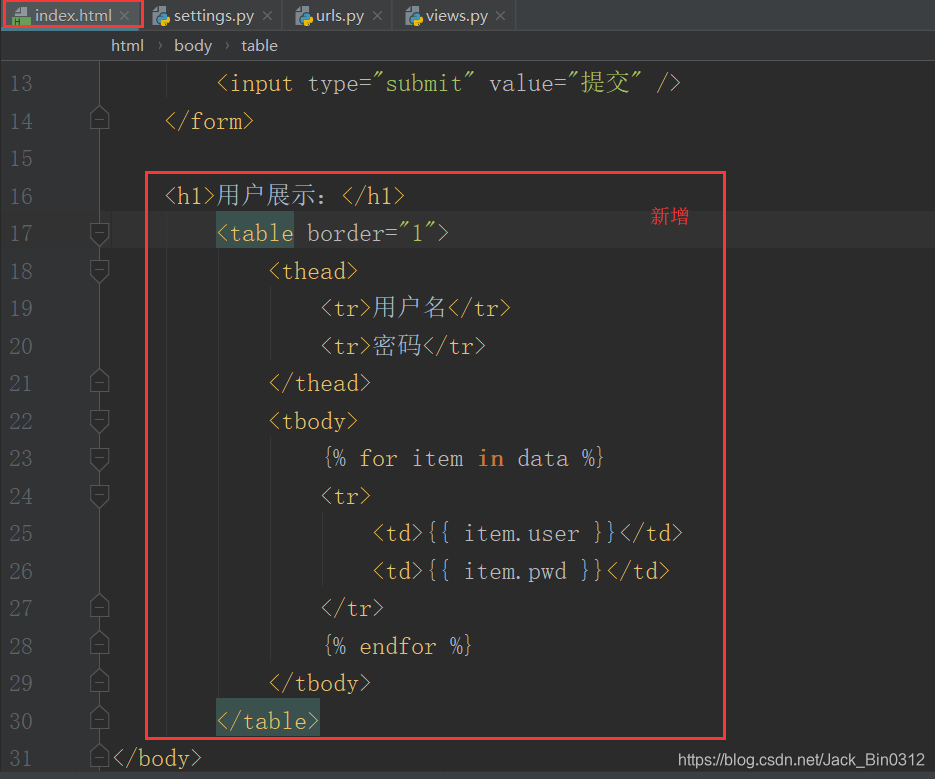Viewport: 935px width, 779px height.
Task: Click the gutter fold icon at line 30
Action: click(99, 720)
